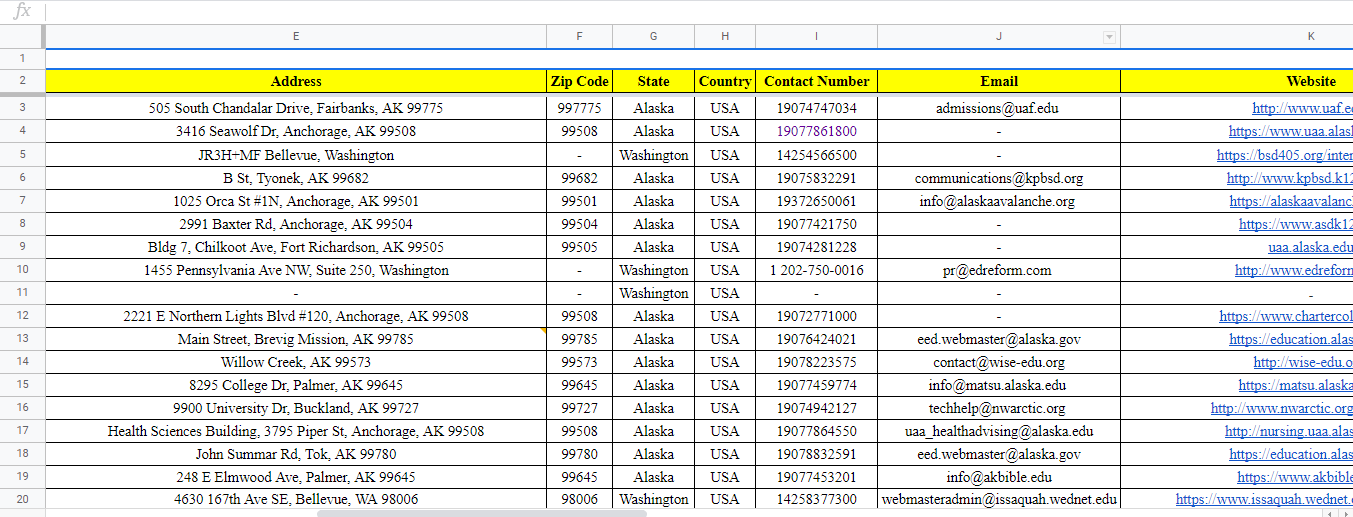Click the Email header cell

(999, 81)
